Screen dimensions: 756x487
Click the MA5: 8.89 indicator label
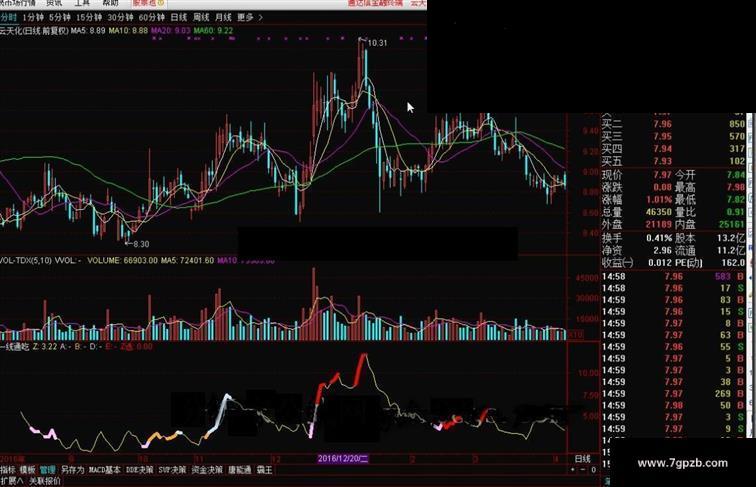point(88,30)
